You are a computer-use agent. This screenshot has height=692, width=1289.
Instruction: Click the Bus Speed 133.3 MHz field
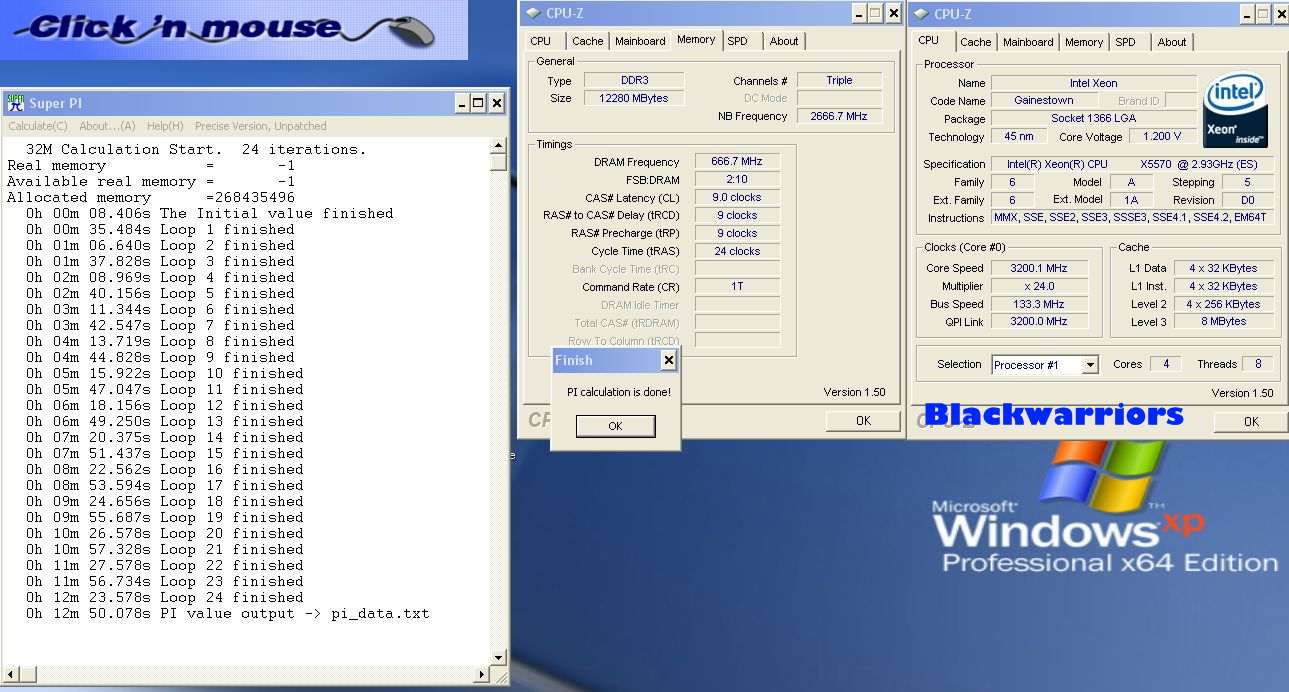click(x=1038, y=304)
